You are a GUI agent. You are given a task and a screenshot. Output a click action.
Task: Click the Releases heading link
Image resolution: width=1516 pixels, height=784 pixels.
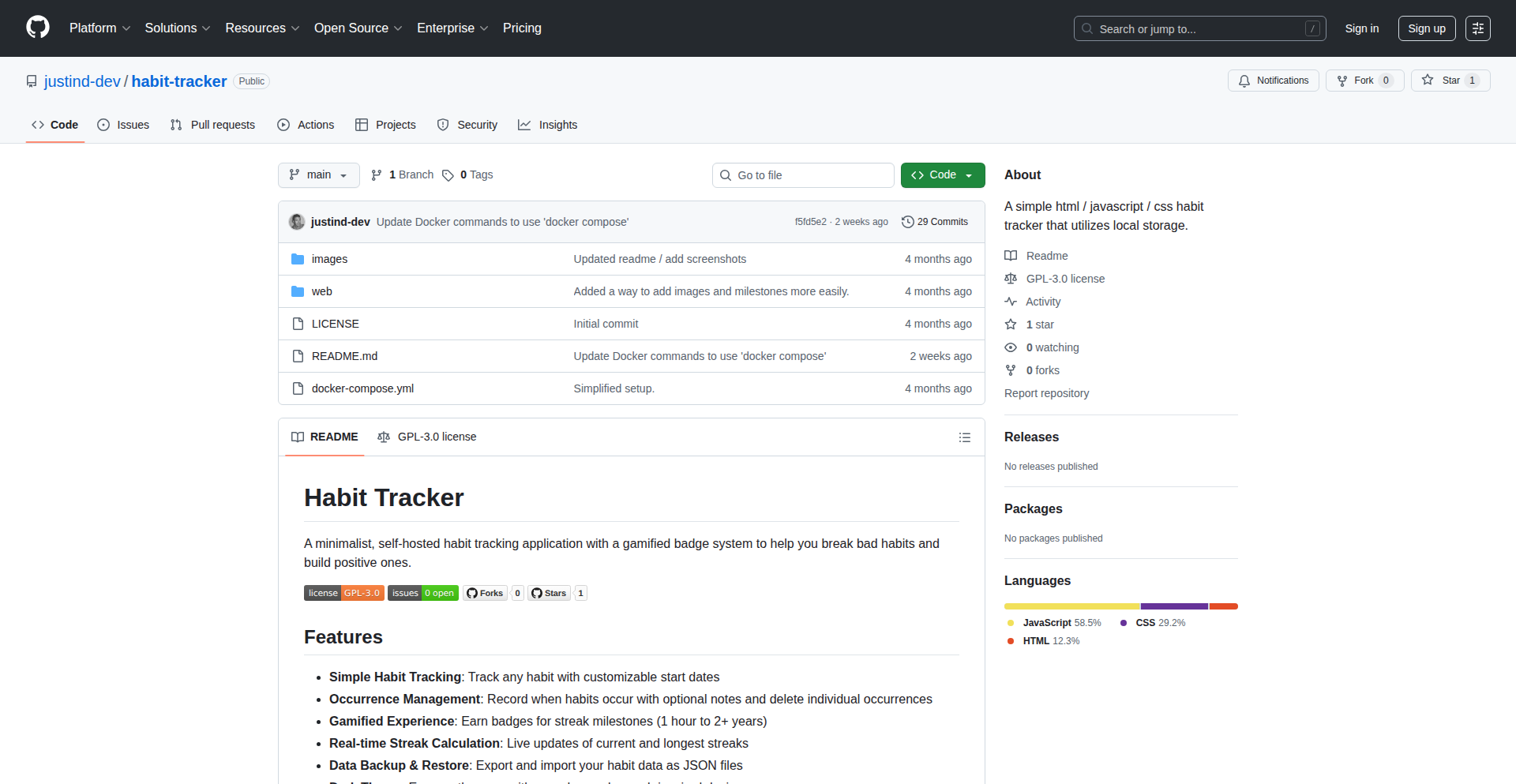pyautogui.click(x=1031, y=437)
